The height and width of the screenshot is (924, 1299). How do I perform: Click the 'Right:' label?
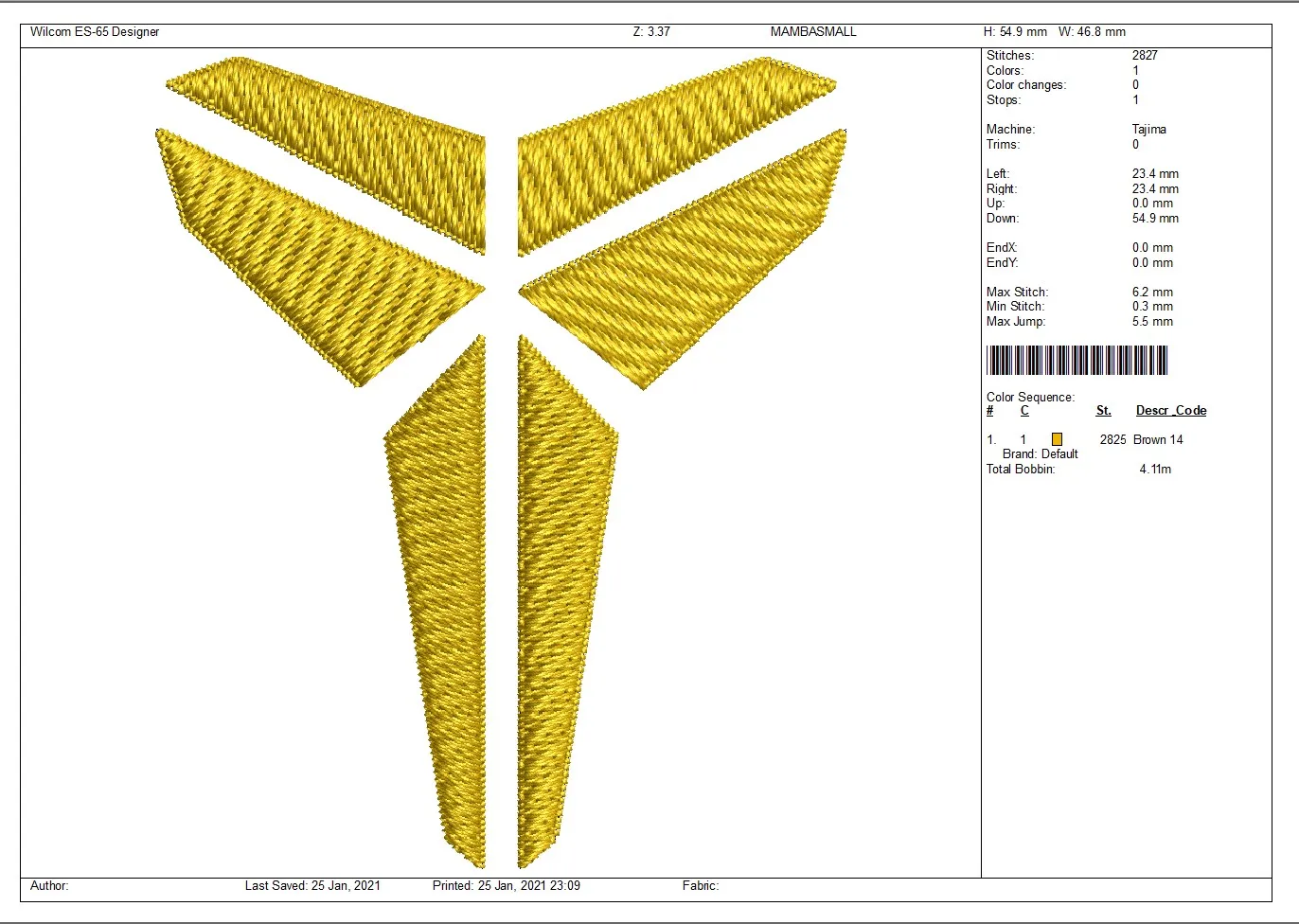[1001, 188]
